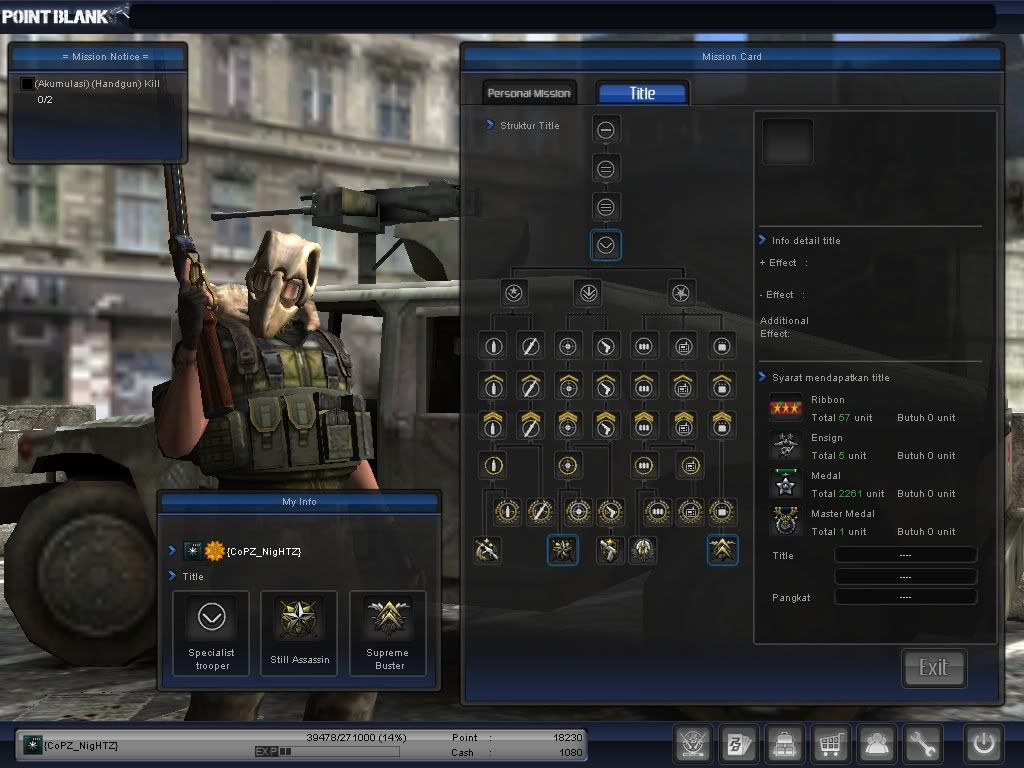The width and height of the screenshot is (1024, 768).
Task: Select the single-chevron bullet title node
Action: click(493, 385)
